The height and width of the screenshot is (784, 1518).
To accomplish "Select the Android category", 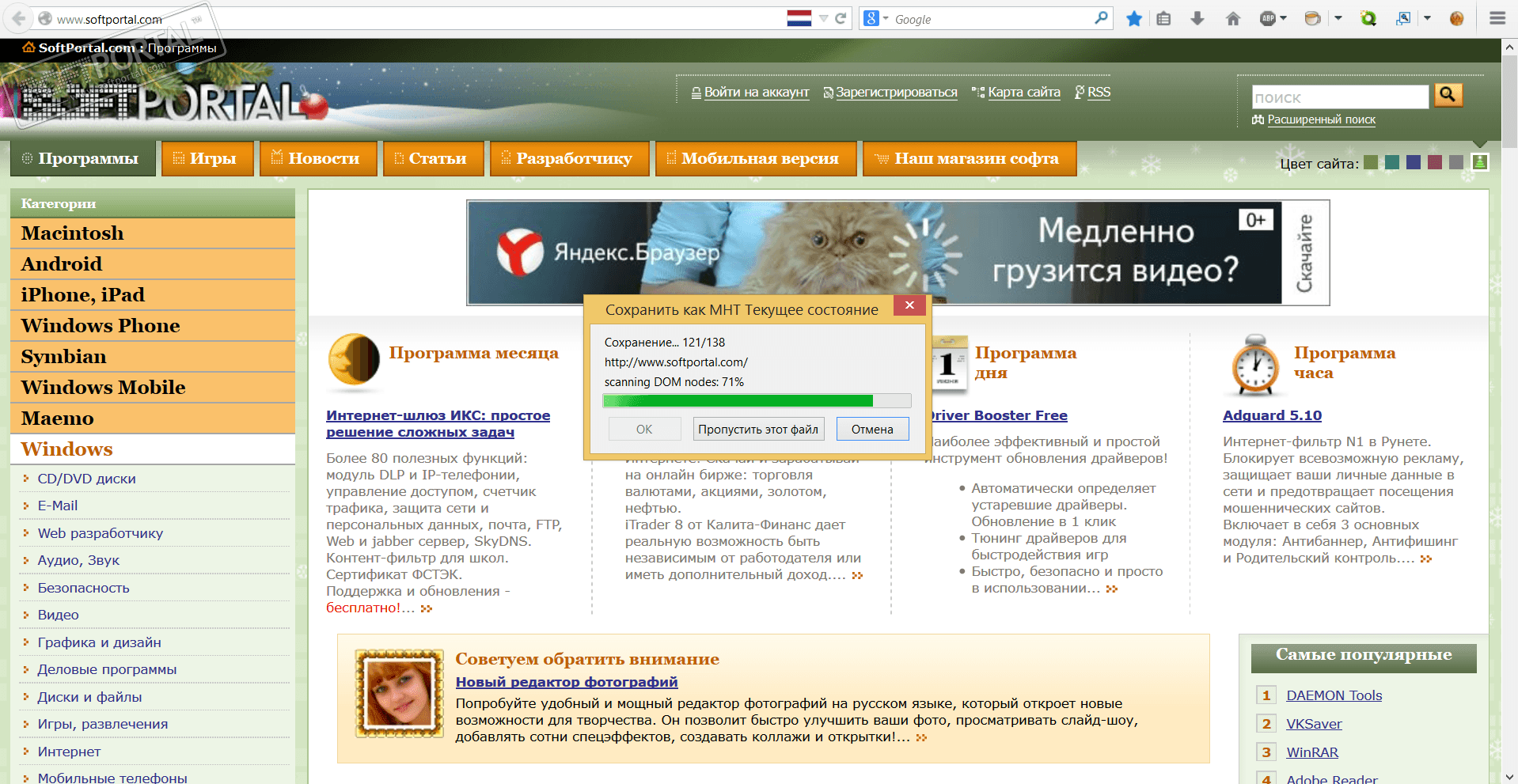I will (x=153, y=264).
